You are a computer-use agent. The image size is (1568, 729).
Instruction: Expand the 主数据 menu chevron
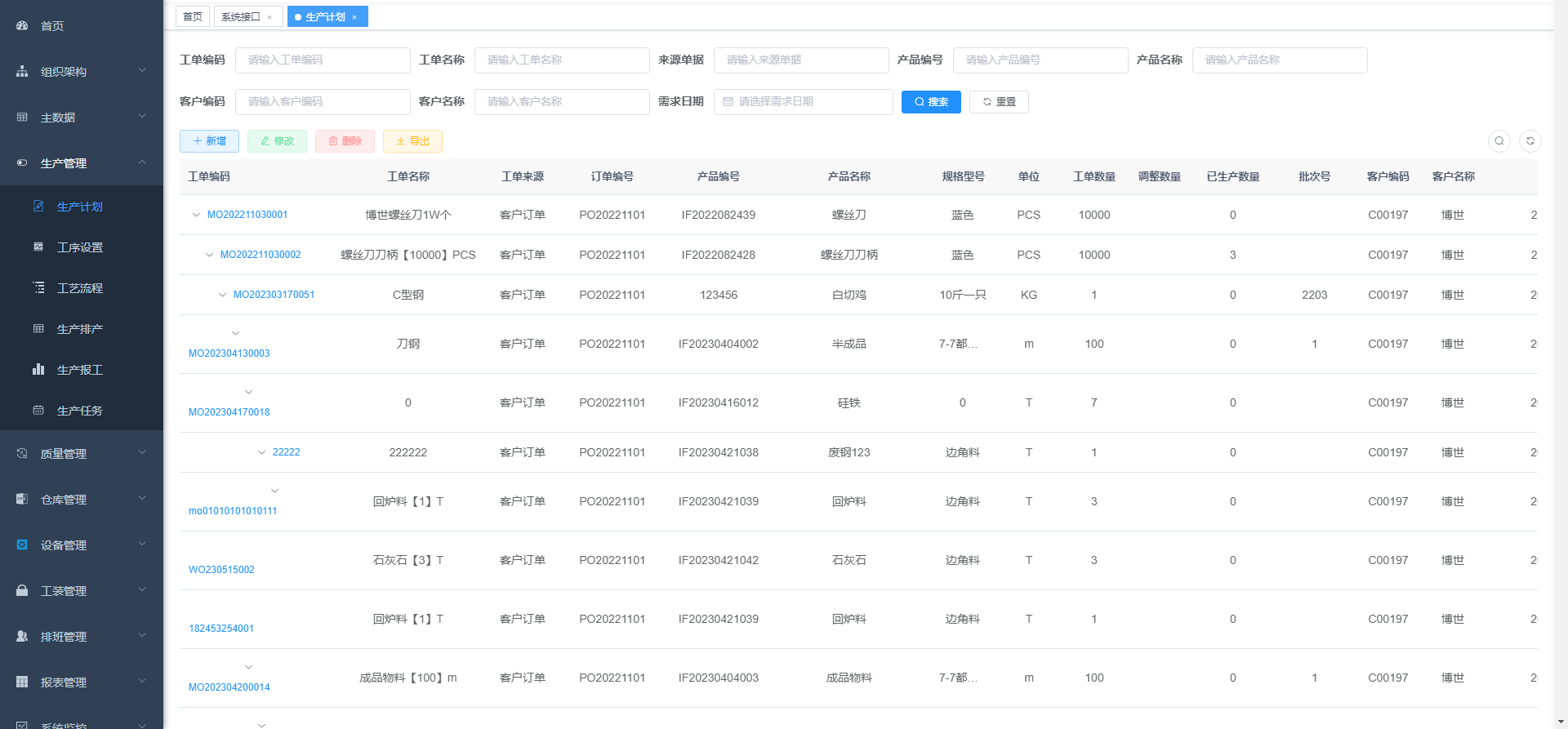(x=142, y=117)
